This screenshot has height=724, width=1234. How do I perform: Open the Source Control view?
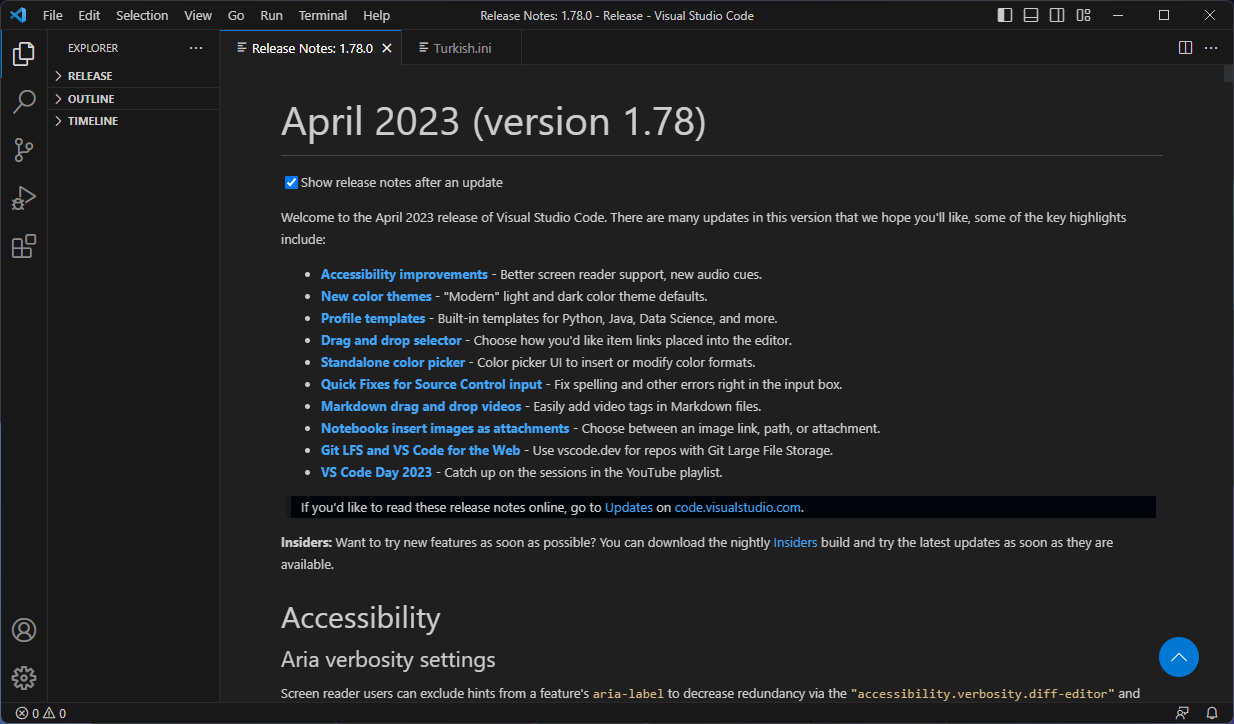tap(24, 150)
